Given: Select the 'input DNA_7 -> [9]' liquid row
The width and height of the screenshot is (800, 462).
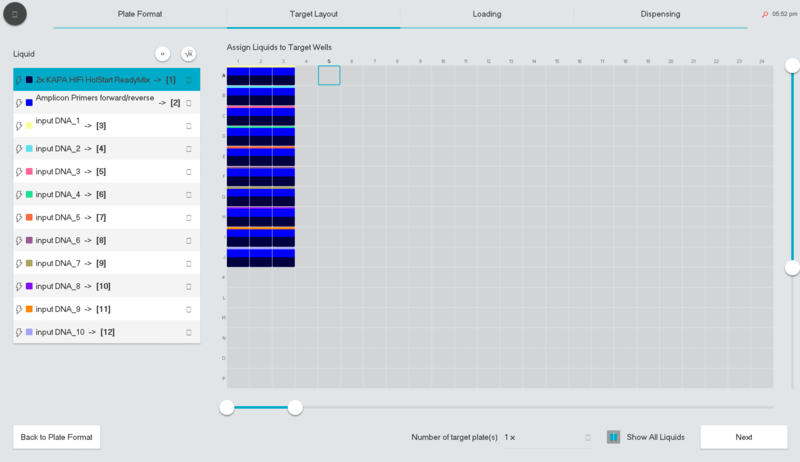Looking at the screenshot, I should [x=107, y=263].
